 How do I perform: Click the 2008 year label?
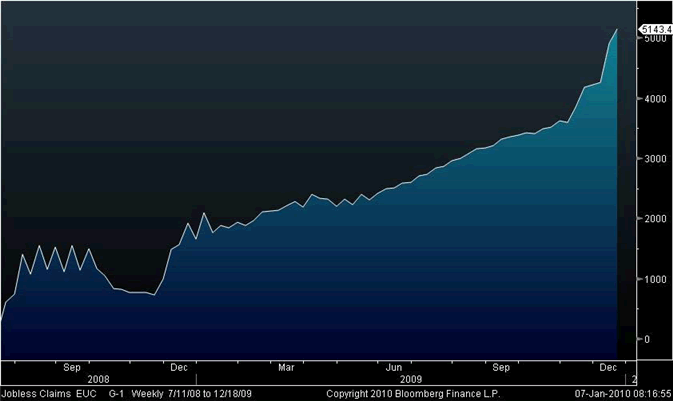[98, 380]
